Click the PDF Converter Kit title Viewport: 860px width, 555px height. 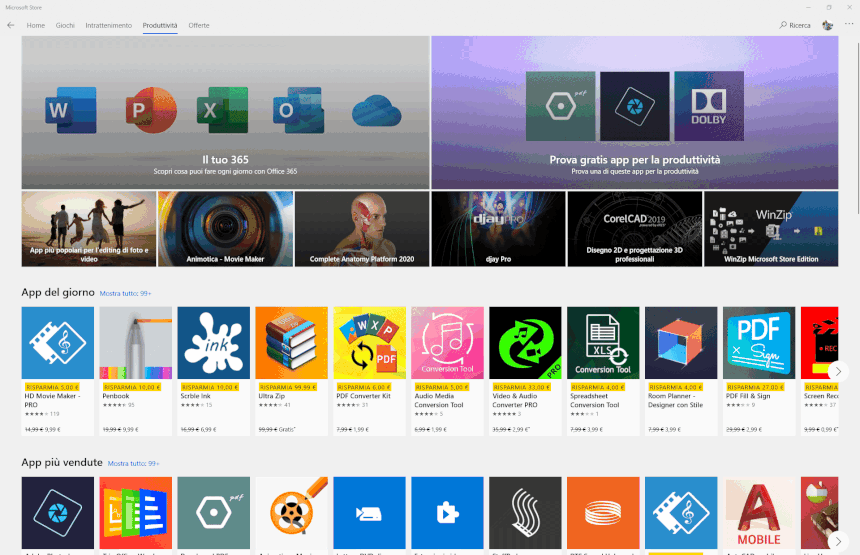[364, 396]
